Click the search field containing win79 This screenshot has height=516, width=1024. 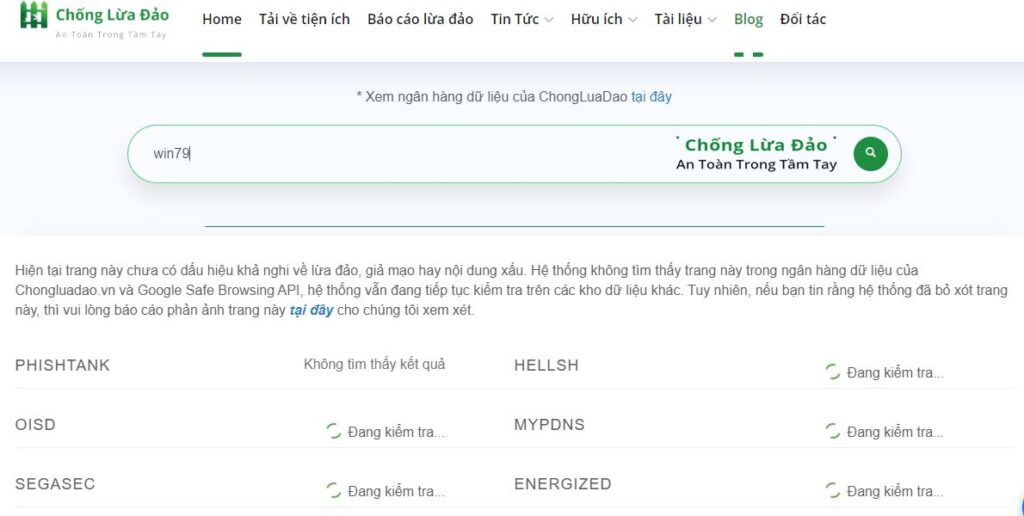tap(400, 153)
